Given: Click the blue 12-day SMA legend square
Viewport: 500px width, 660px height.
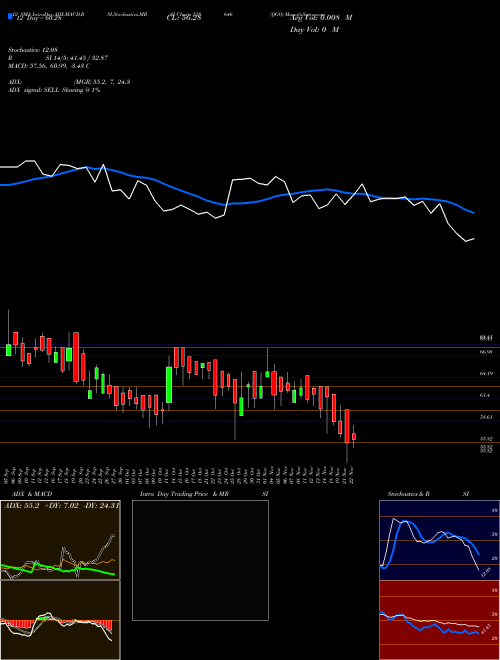Looking at the screenshot, I should [x=10, y=16].
